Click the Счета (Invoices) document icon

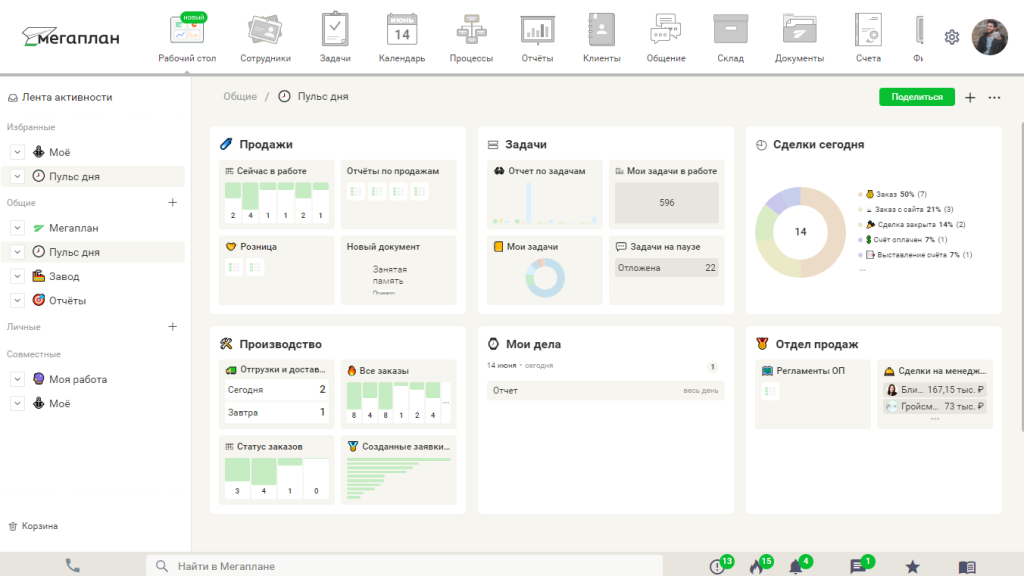[x=868, y=30]
